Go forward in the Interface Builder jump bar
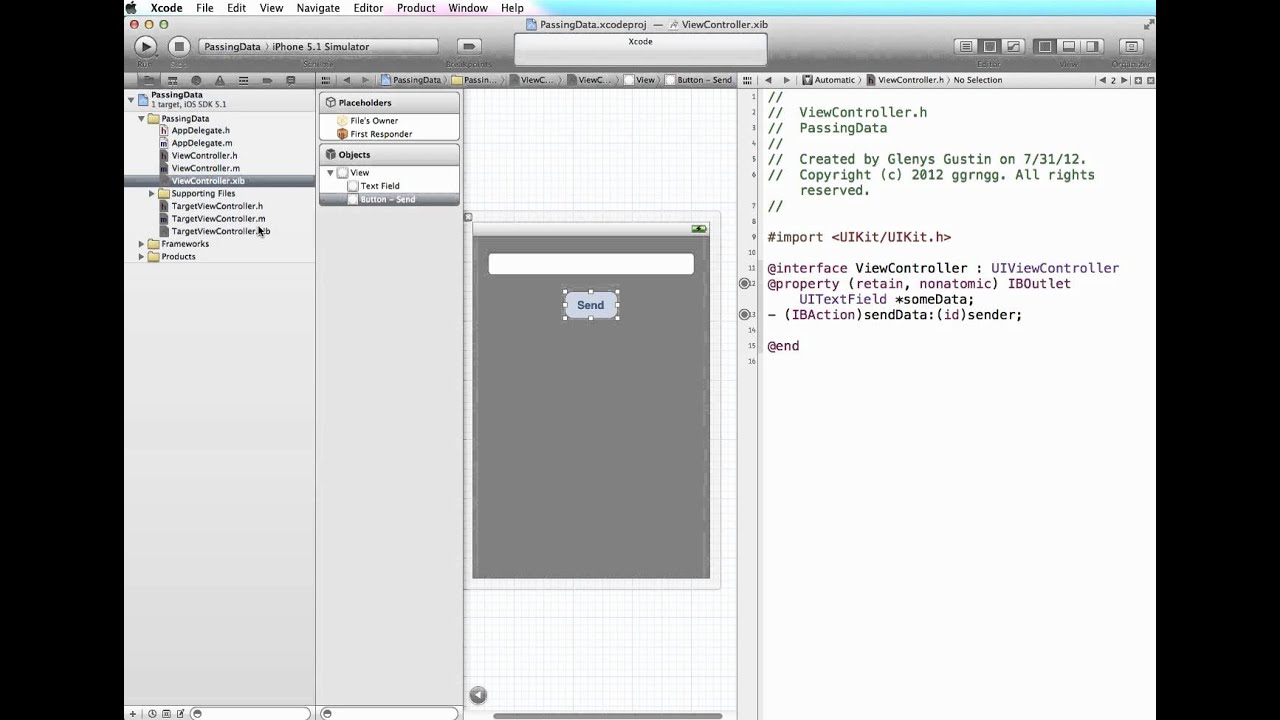The height and width of the screenshot is (720, 1280). pos(365,80)
